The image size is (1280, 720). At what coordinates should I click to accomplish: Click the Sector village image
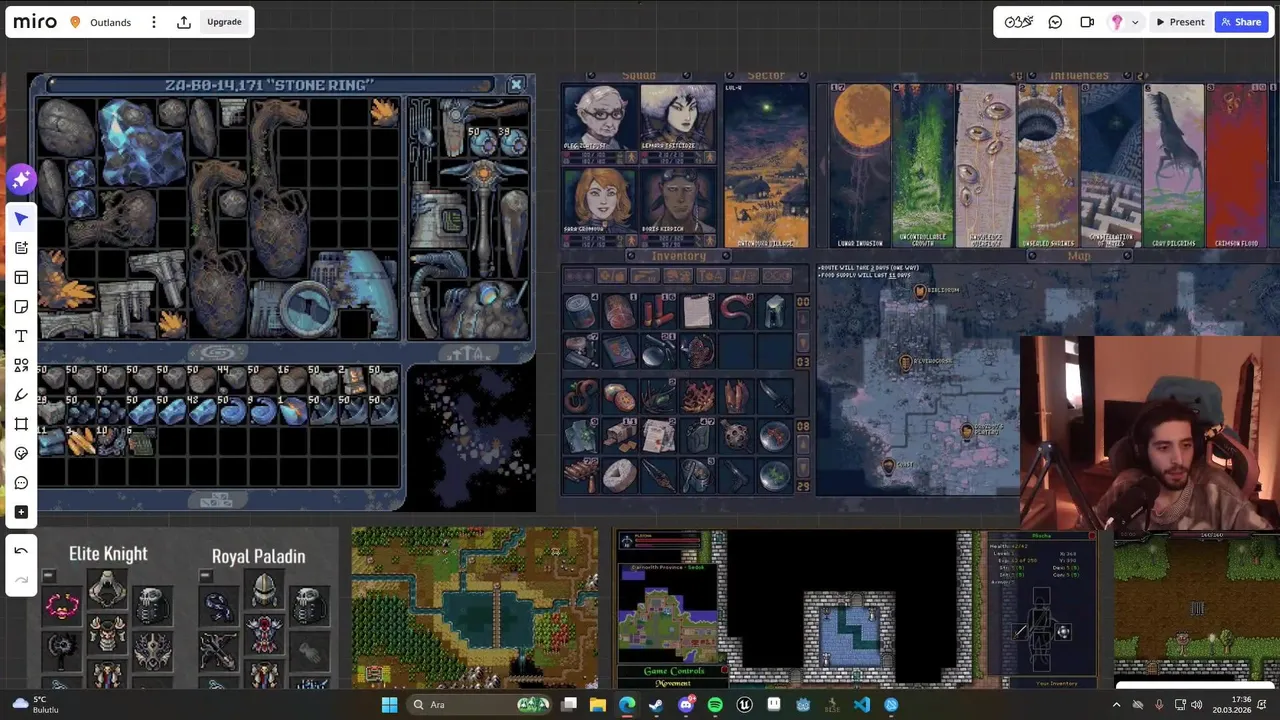(x=766, y=165)
